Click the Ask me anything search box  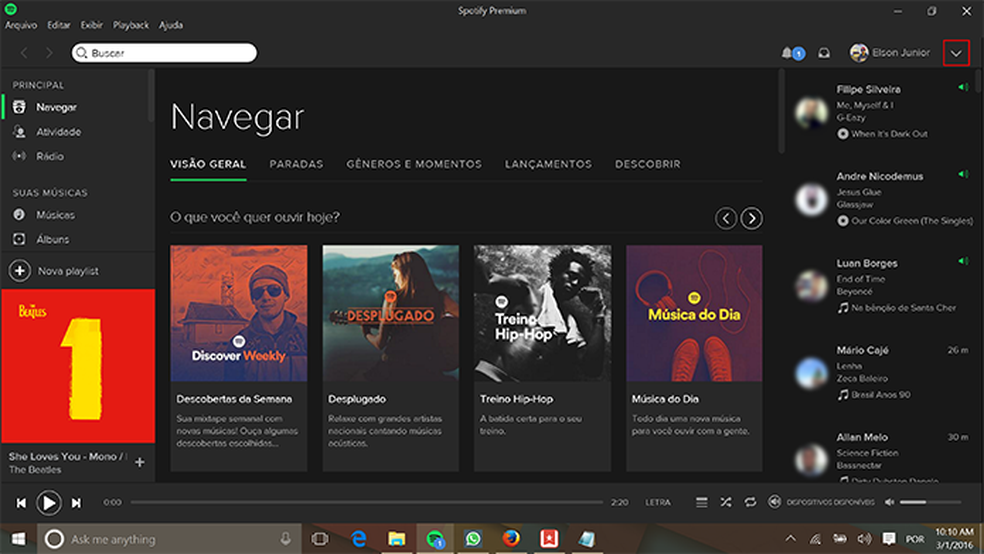coord(169,539)
